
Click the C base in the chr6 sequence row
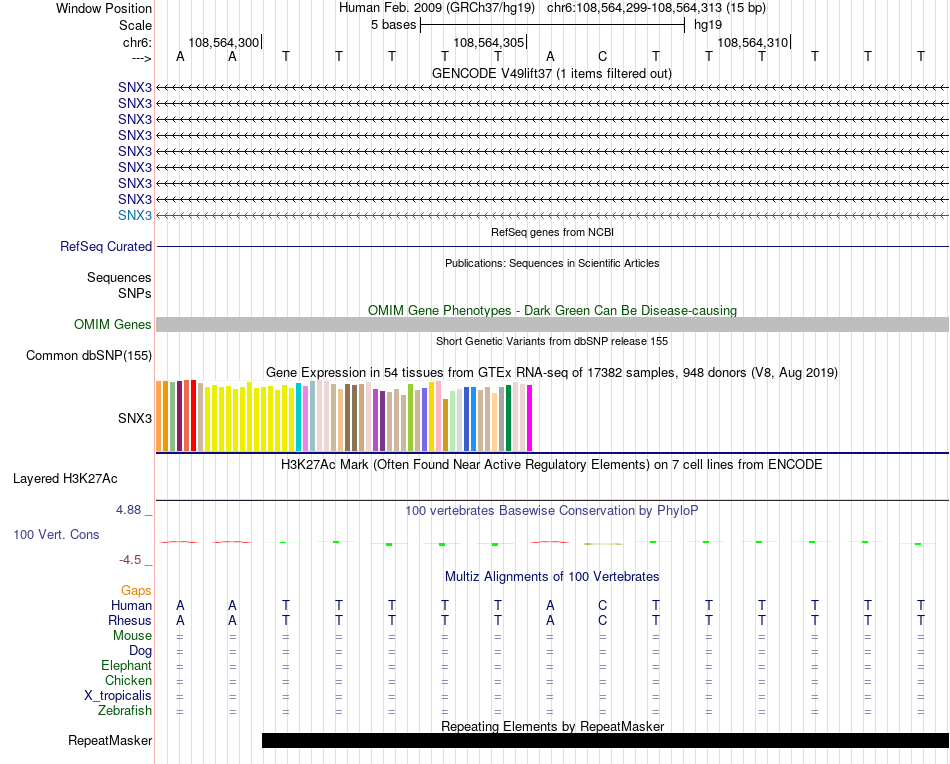(x=602, y=56)
